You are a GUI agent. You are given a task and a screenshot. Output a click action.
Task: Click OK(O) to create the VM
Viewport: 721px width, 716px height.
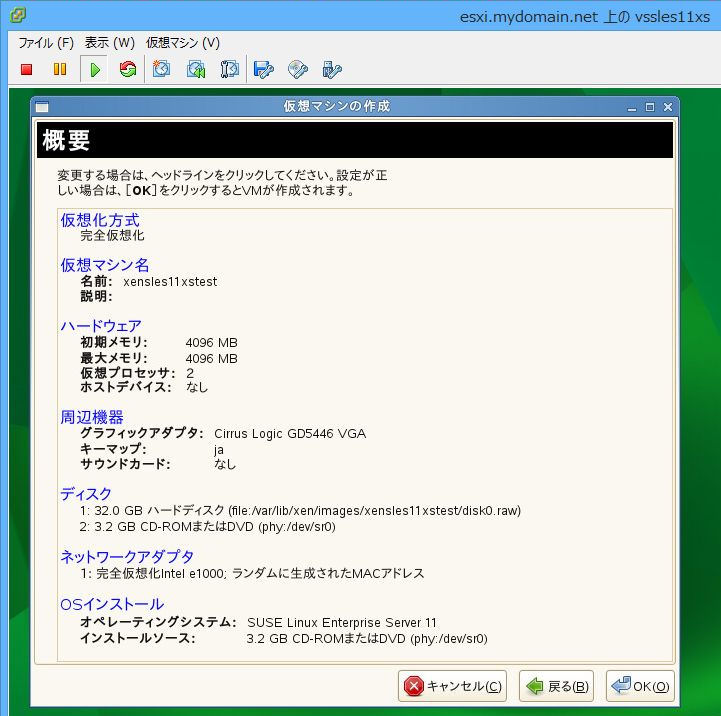[x=640, y=686]
